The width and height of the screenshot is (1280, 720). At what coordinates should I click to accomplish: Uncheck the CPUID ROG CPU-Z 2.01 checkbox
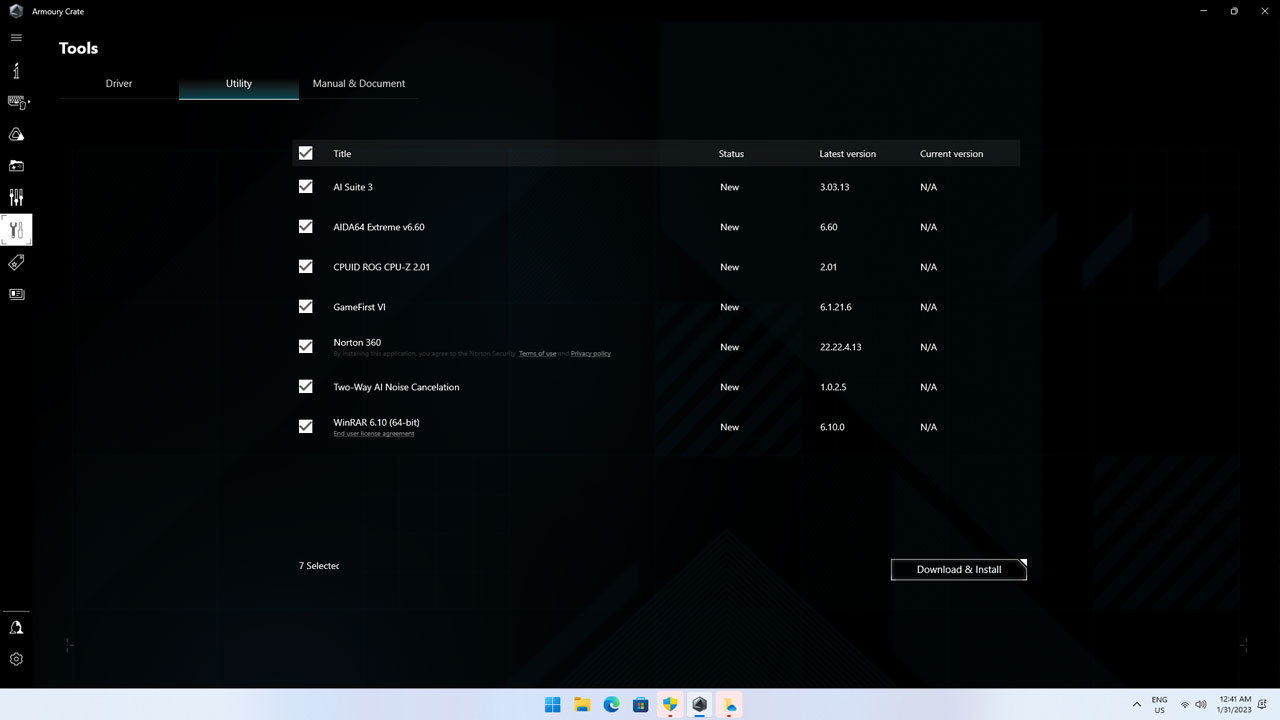pyautogui.click(x=306, y=266)
